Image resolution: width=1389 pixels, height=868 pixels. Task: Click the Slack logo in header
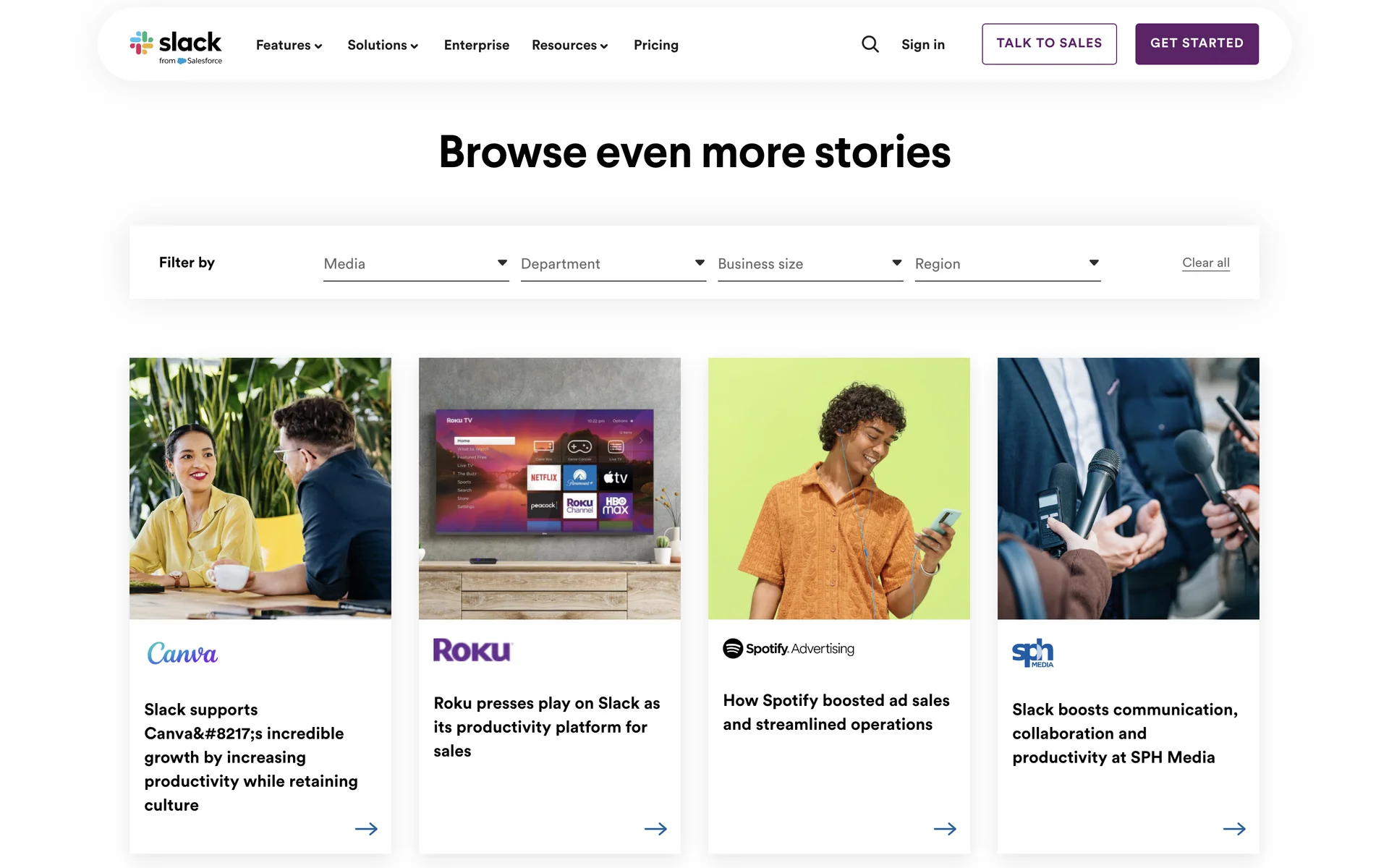tap(176, 46)
